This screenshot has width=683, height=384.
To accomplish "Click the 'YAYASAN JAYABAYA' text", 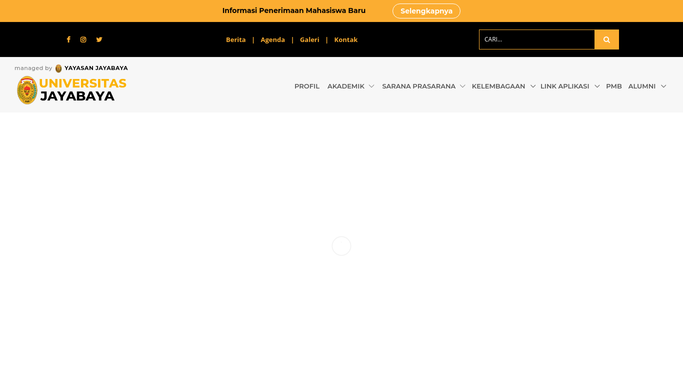I will [x=96, y=68].
